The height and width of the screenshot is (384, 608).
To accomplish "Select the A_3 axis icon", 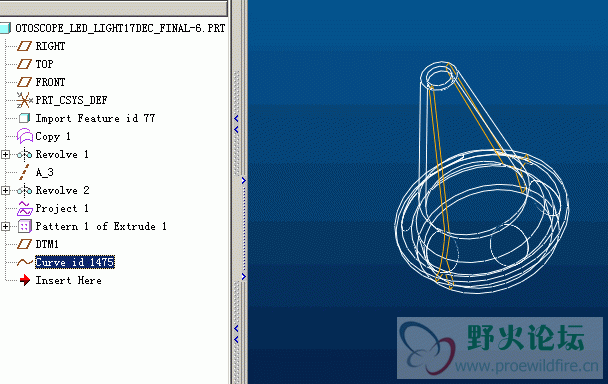I will (x=24, y=172).
